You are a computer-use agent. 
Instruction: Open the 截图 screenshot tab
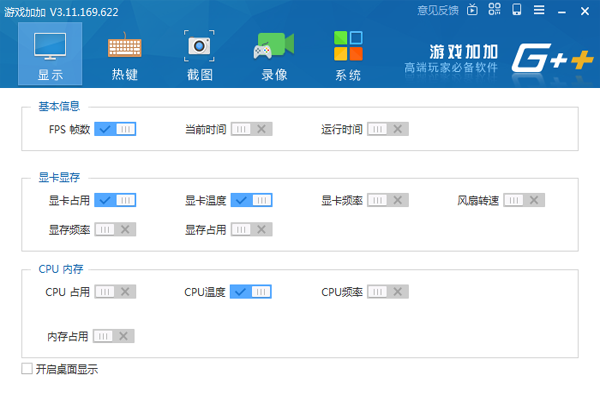point(199,56)
